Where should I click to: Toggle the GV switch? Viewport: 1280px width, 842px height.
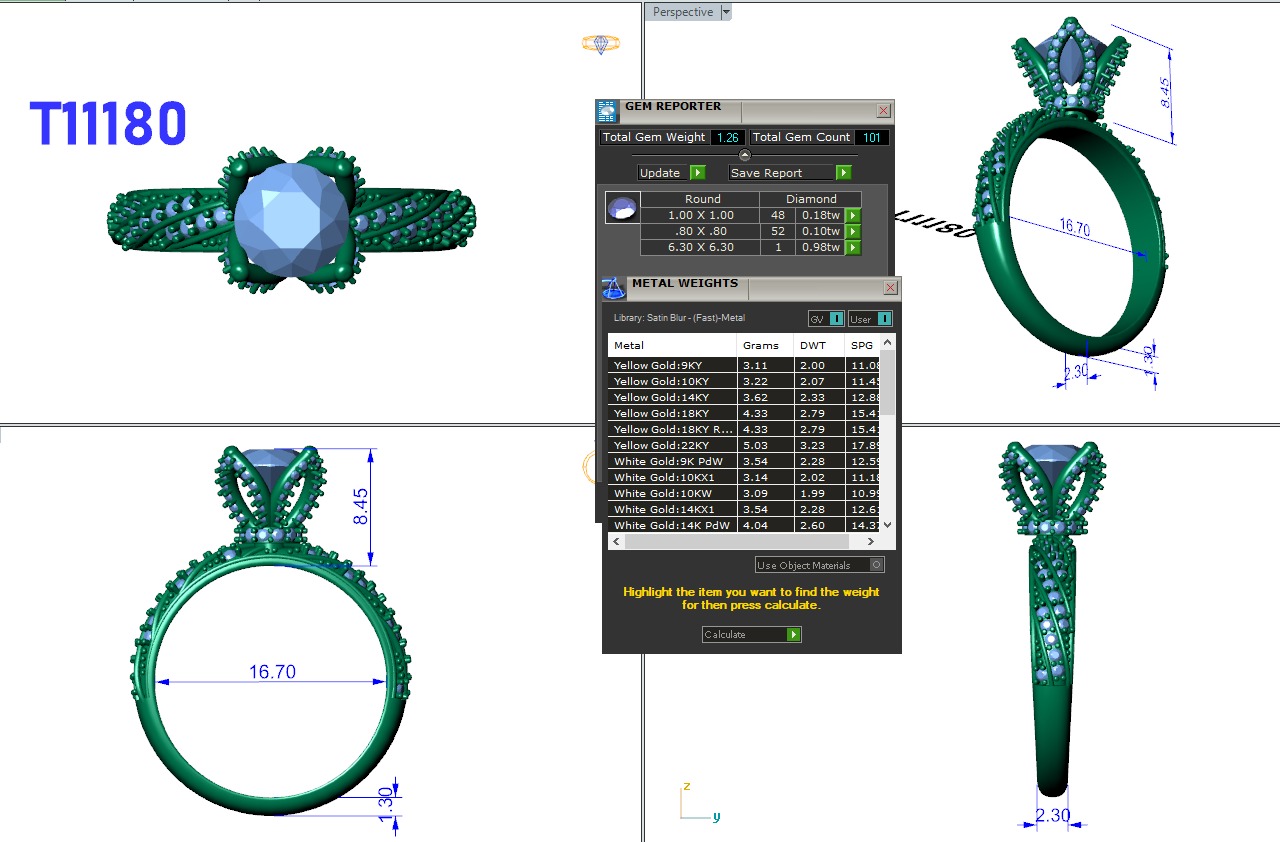point(837,319)
